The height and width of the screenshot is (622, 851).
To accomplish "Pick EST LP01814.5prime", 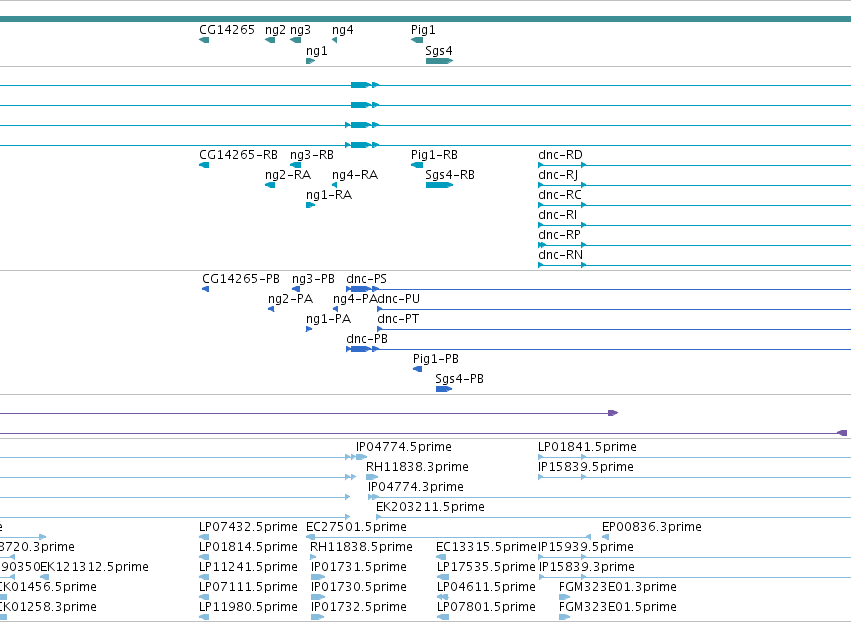I will click(x=248, y=548).
